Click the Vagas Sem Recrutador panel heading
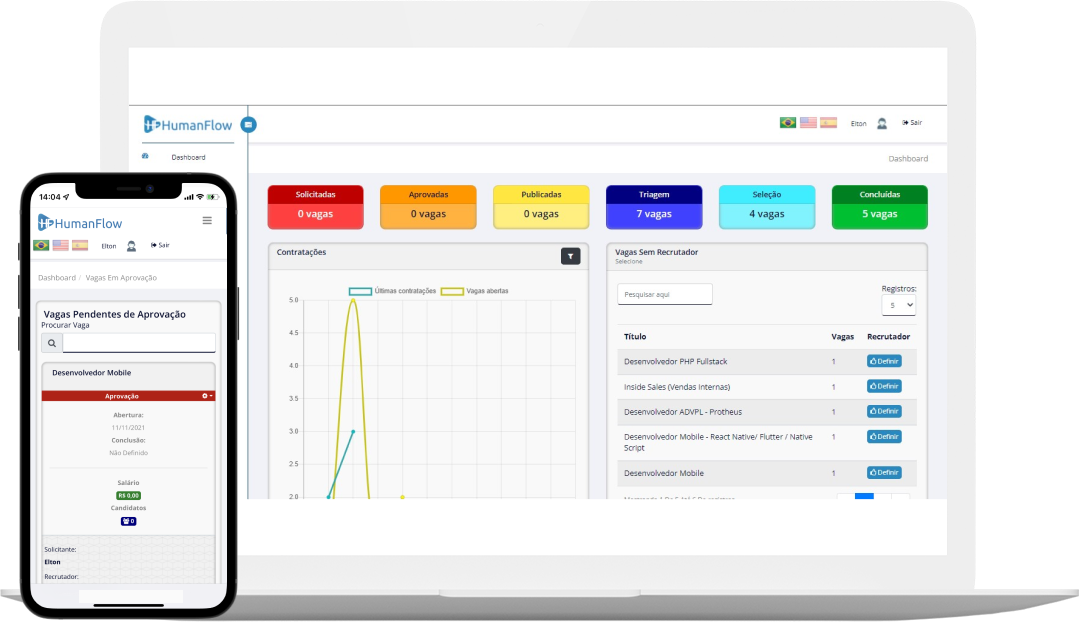The image size is (1079, 622). pyautogui.click(x=656, y=253)
